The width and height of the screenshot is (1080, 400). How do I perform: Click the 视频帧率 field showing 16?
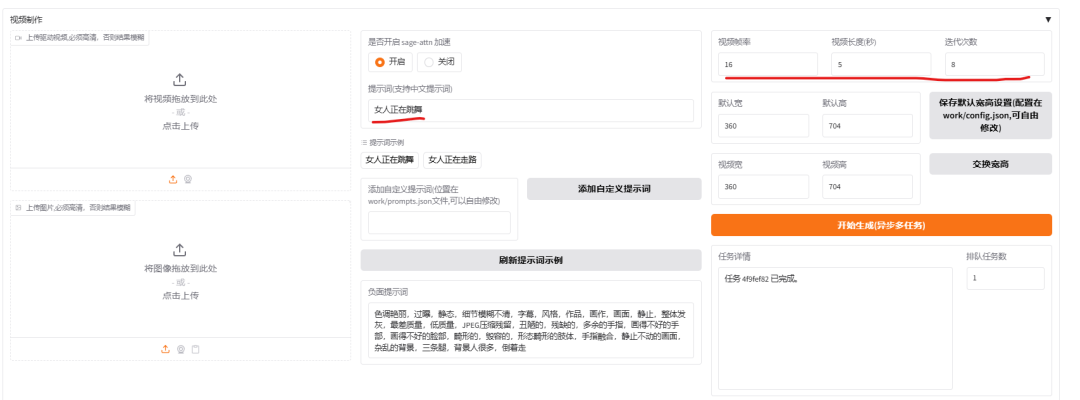[x=768, y=64]
